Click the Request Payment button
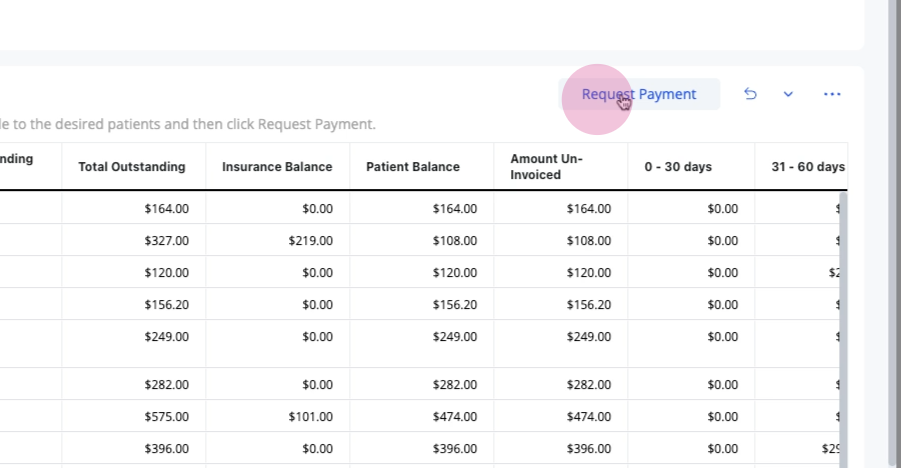This screenshot has height=468, width=901. [x=639, y=94]
